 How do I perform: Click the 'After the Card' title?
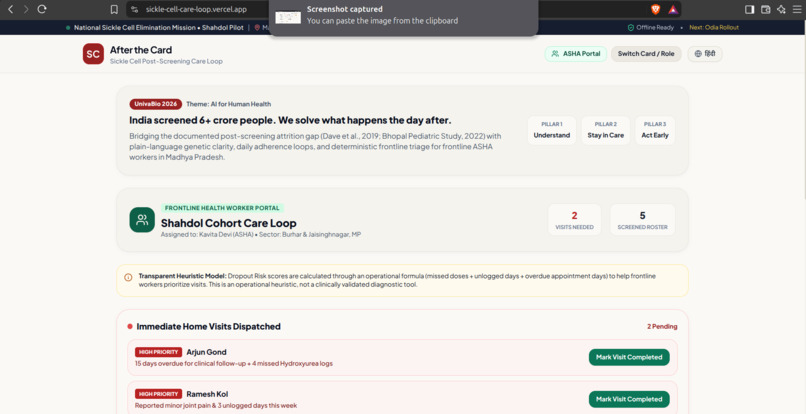tap(141, 50)
